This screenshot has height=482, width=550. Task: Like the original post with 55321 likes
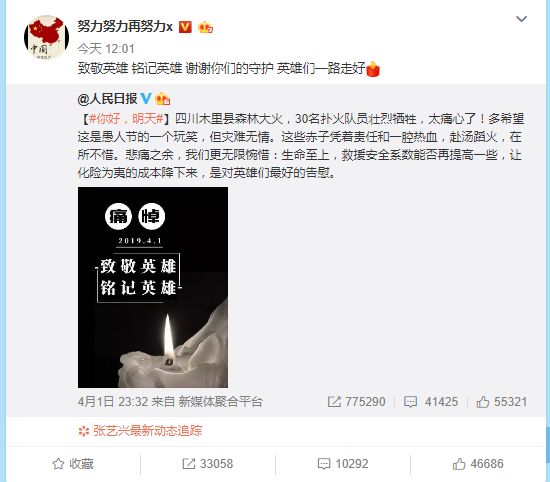click(x=502, y=402)
